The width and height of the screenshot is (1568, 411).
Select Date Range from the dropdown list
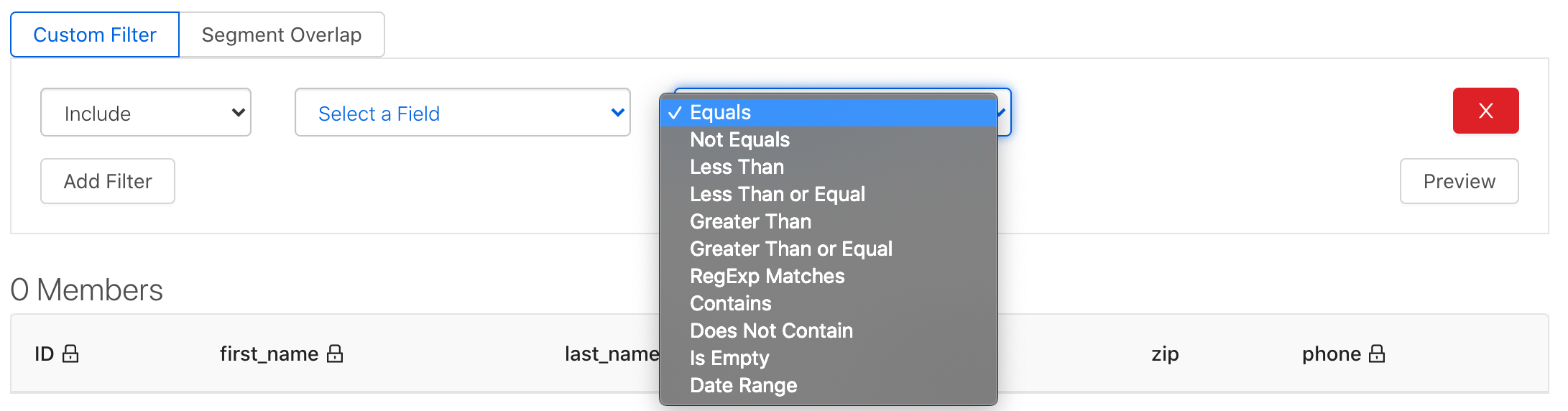pos(743,386)
